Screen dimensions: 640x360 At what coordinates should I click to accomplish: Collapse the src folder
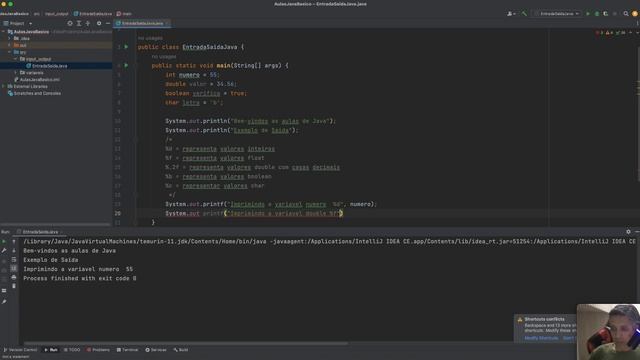coord(10,52)
